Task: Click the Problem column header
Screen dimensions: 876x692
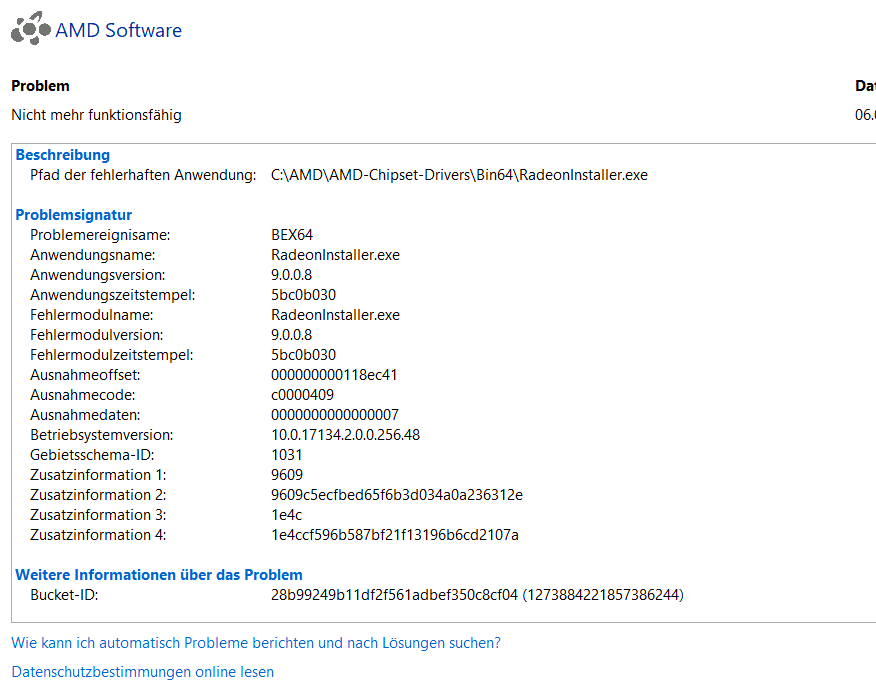Action: (40, 86)
